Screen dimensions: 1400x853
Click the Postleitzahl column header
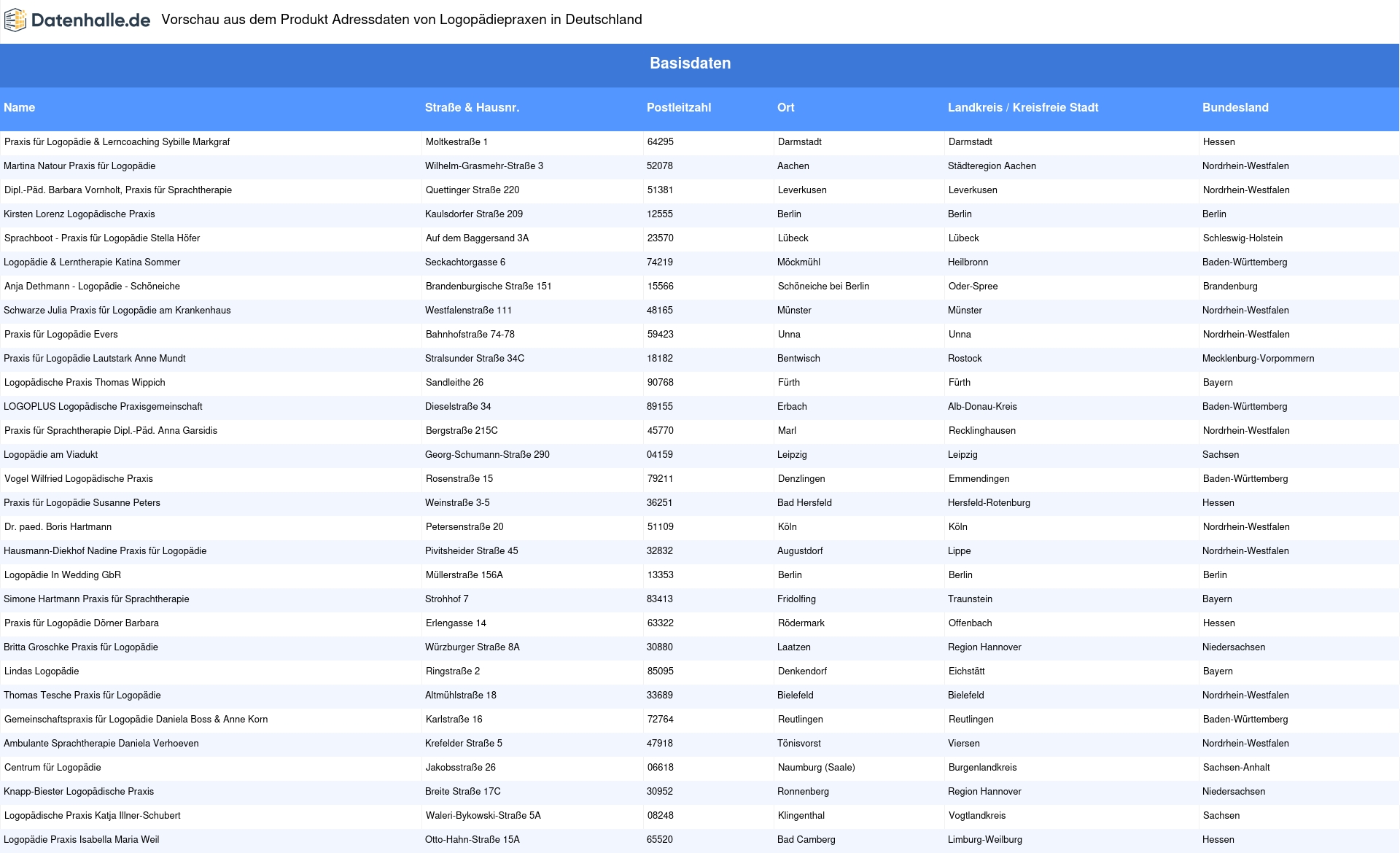(x=679, y=107)
